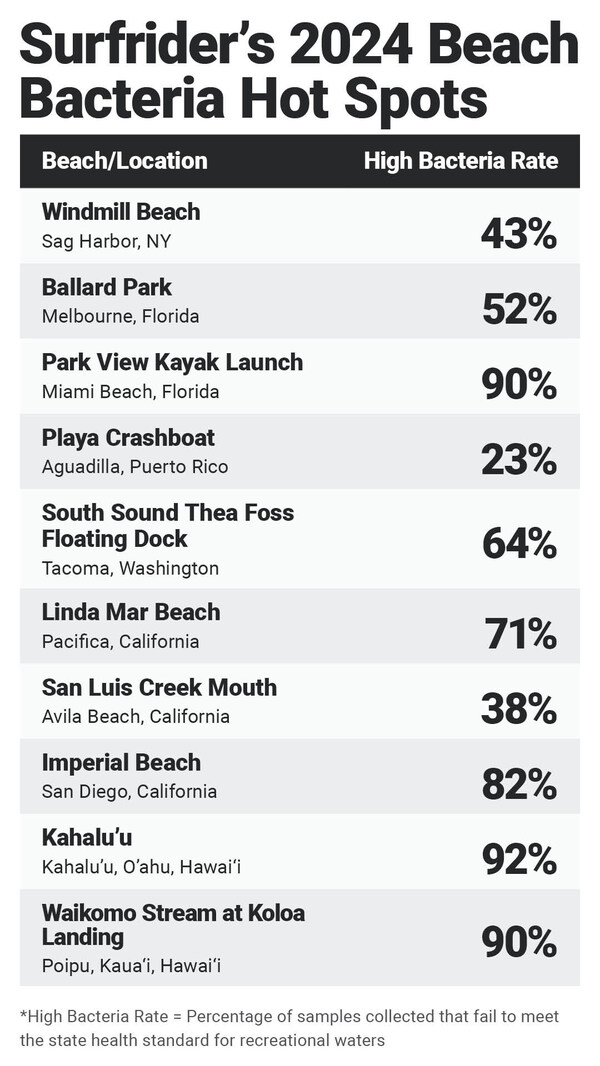
Task: Select the Linda Mar Beach entry
Action: click(131, 612)
